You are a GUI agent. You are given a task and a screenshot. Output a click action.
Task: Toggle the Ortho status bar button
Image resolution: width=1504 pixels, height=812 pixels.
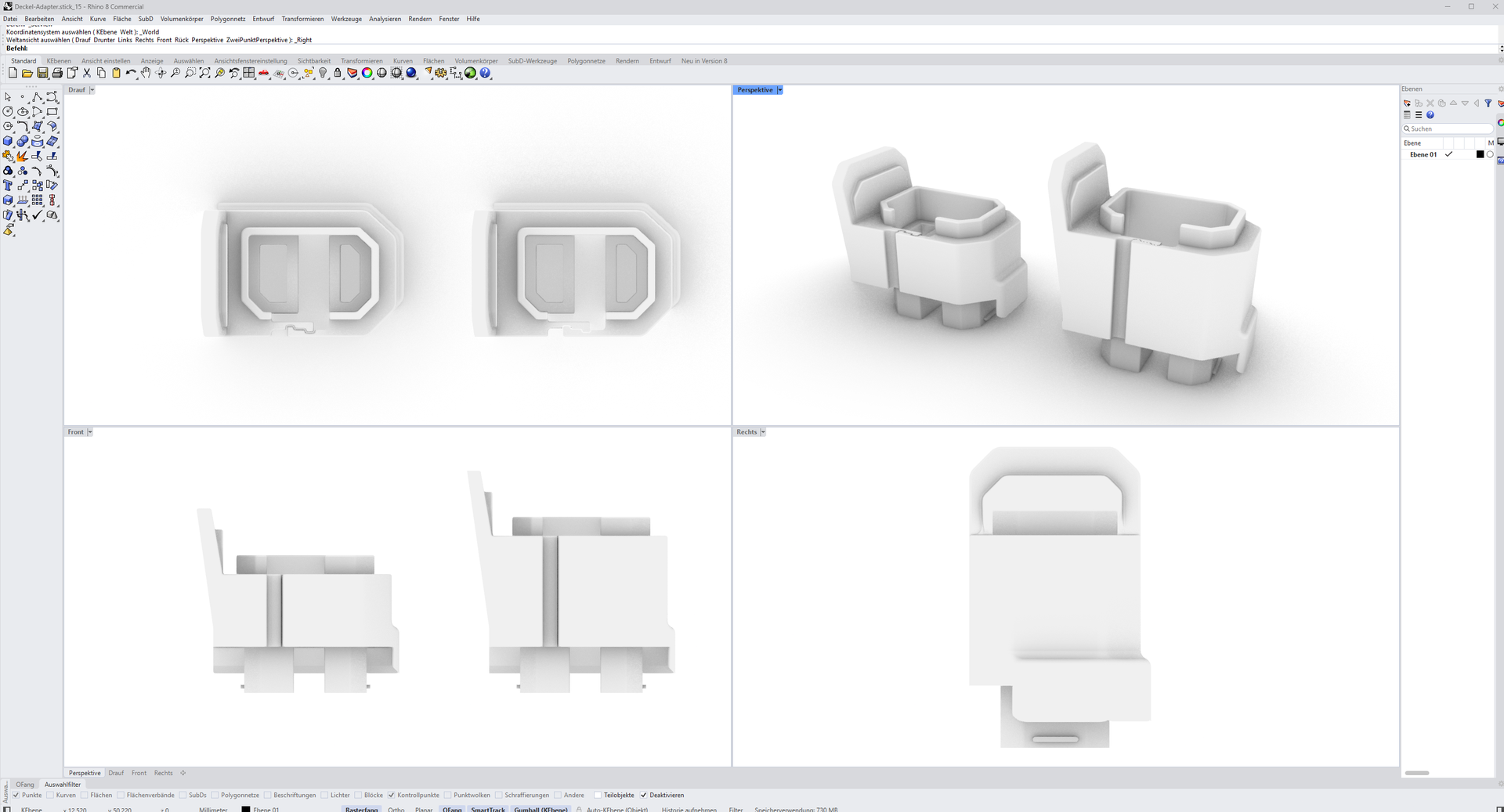[396, 809]
